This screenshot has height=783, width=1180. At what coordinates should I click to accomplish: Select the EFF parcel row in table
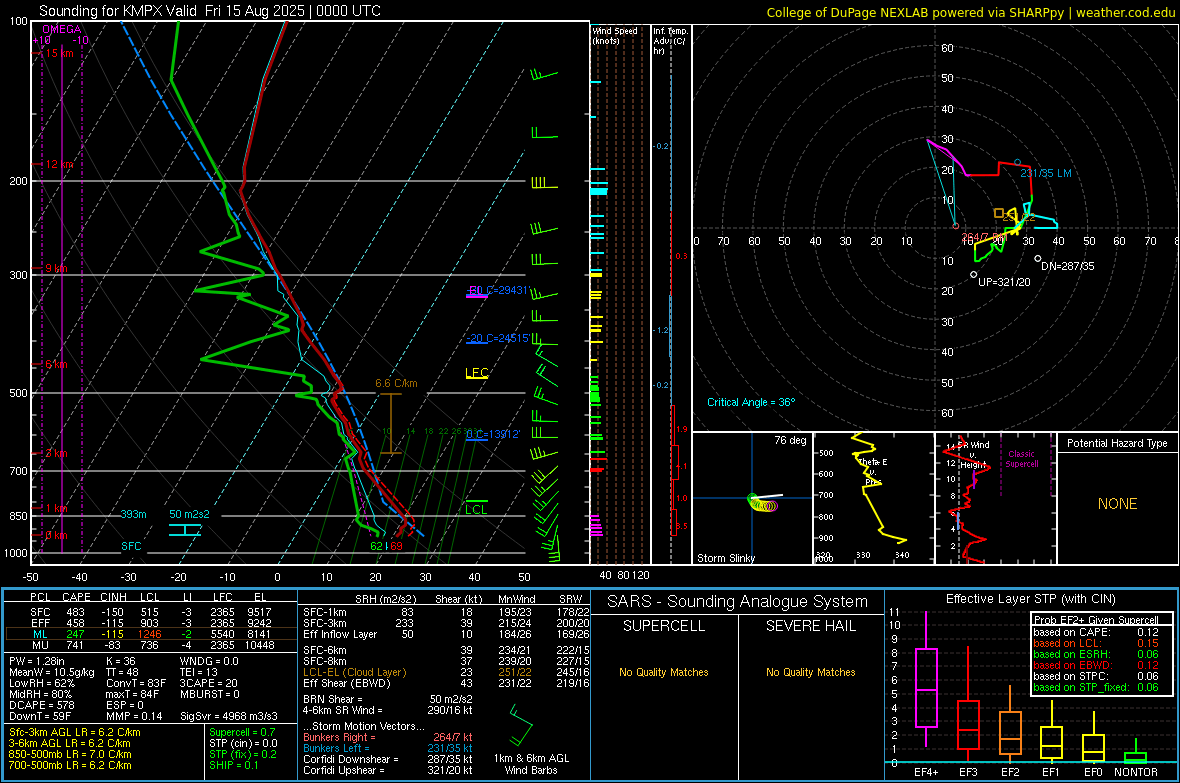[x=151, y=623]
